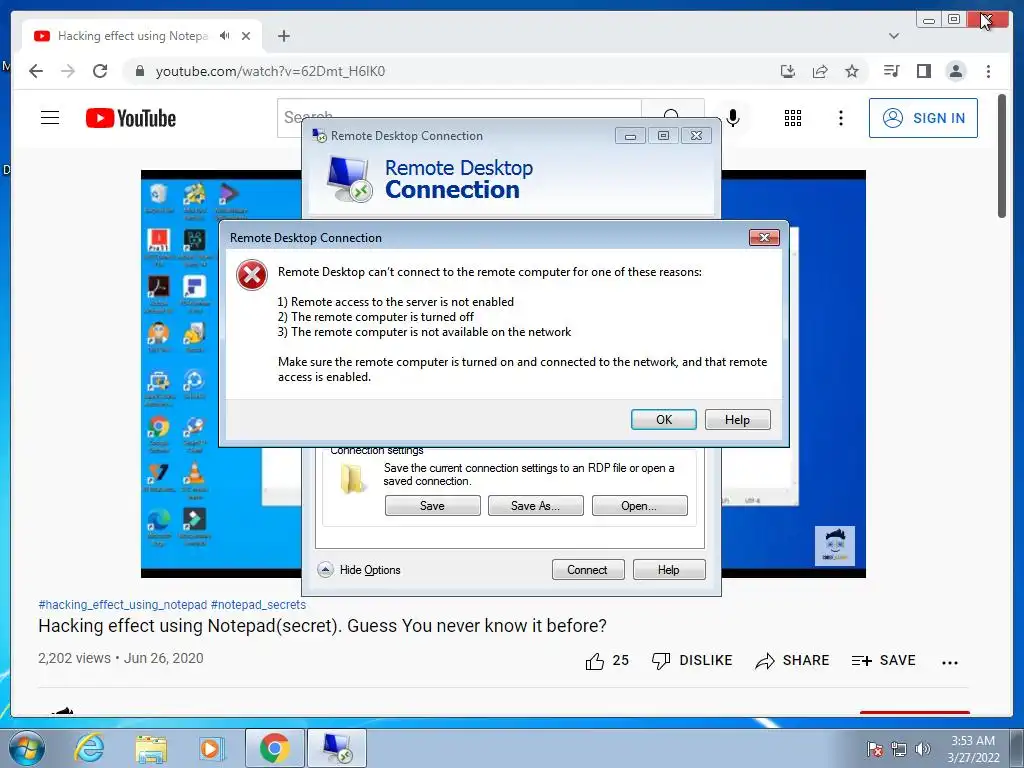Click Open... saved connection button

[639, 505]
